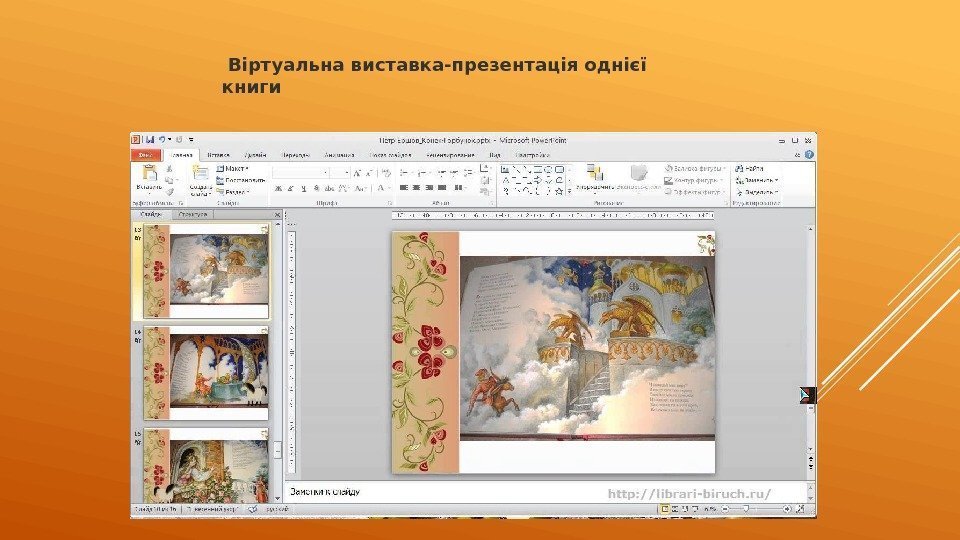Click the increase font size icon
Screen dimensions: 960x540
pos(358,173)
